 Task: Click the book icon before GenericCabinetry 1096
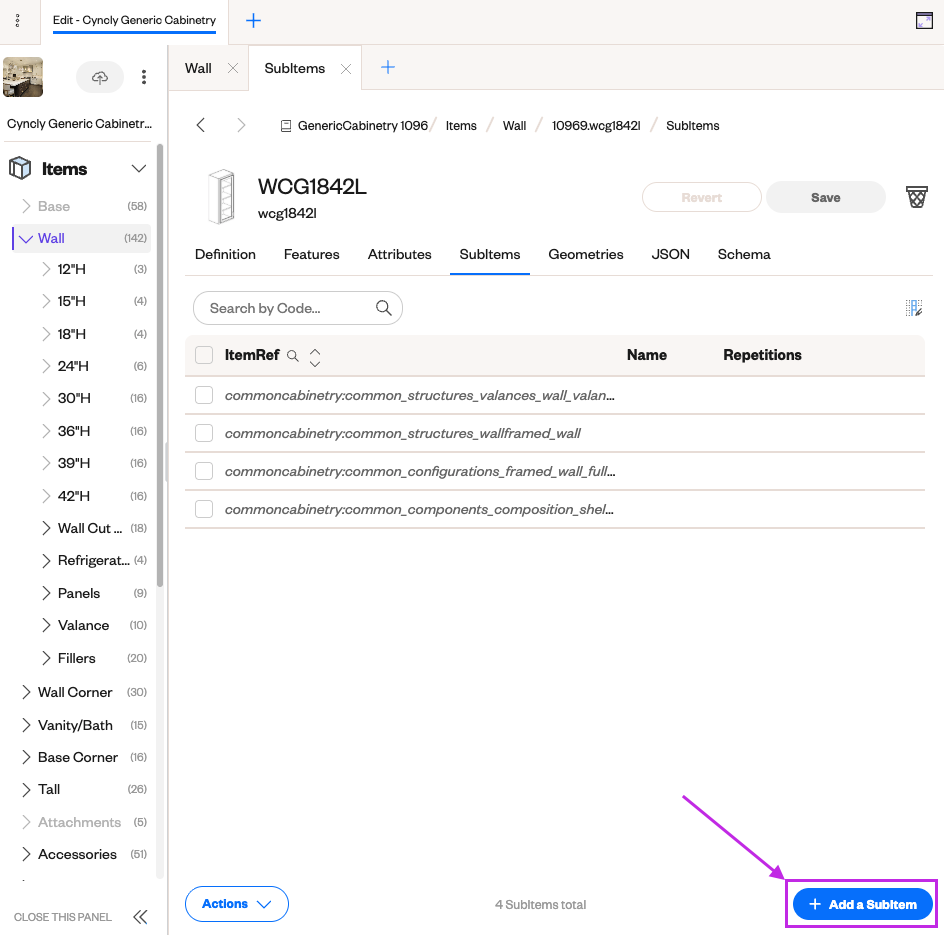point(286,126)
